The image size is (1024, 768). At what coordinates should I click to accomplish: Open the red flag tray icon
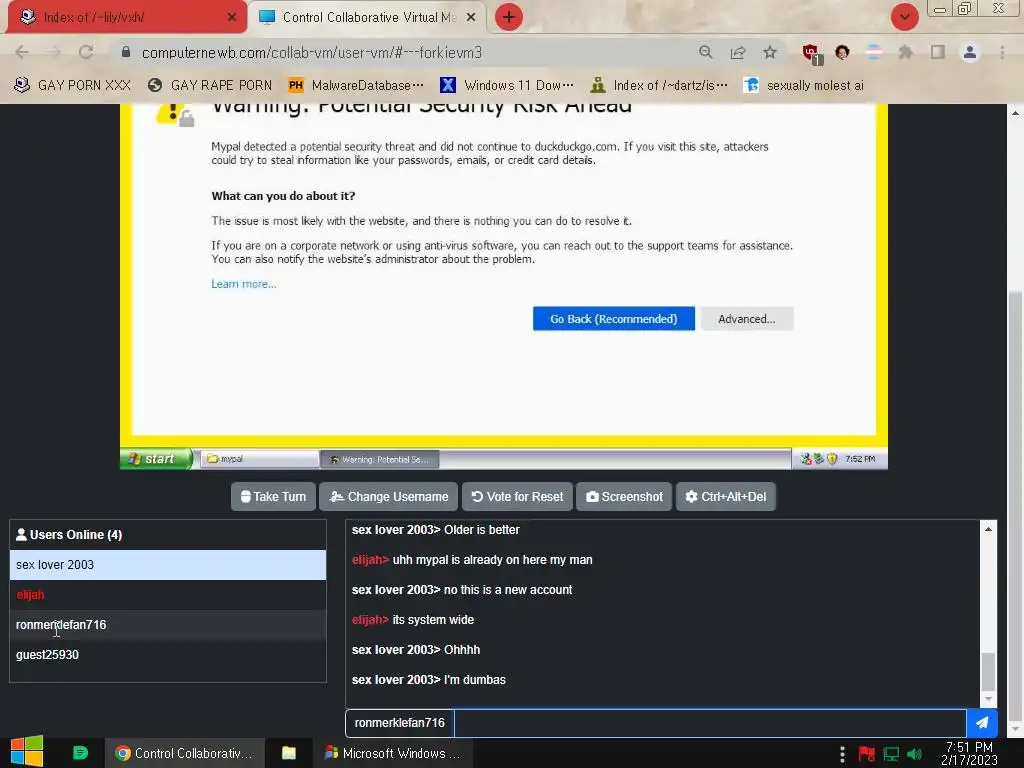867,754
